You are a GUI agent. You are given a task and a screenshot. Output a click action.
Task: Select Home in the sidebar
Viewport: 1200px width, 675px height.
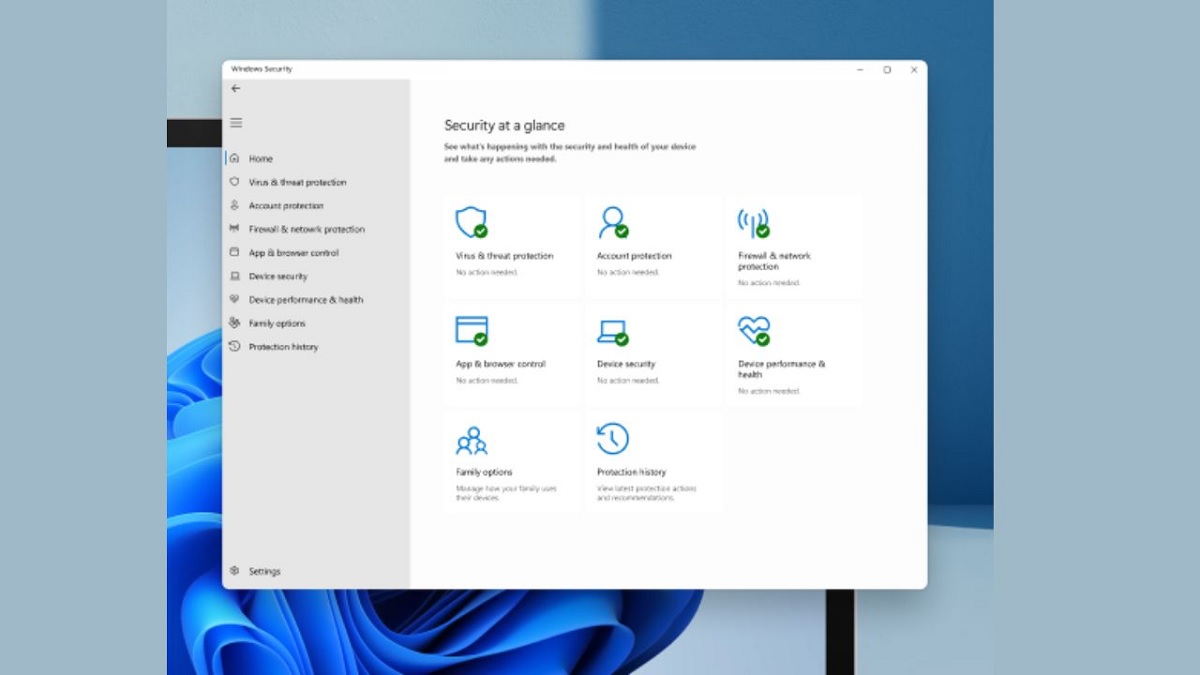pyautogui.click(x=260, y=159)
